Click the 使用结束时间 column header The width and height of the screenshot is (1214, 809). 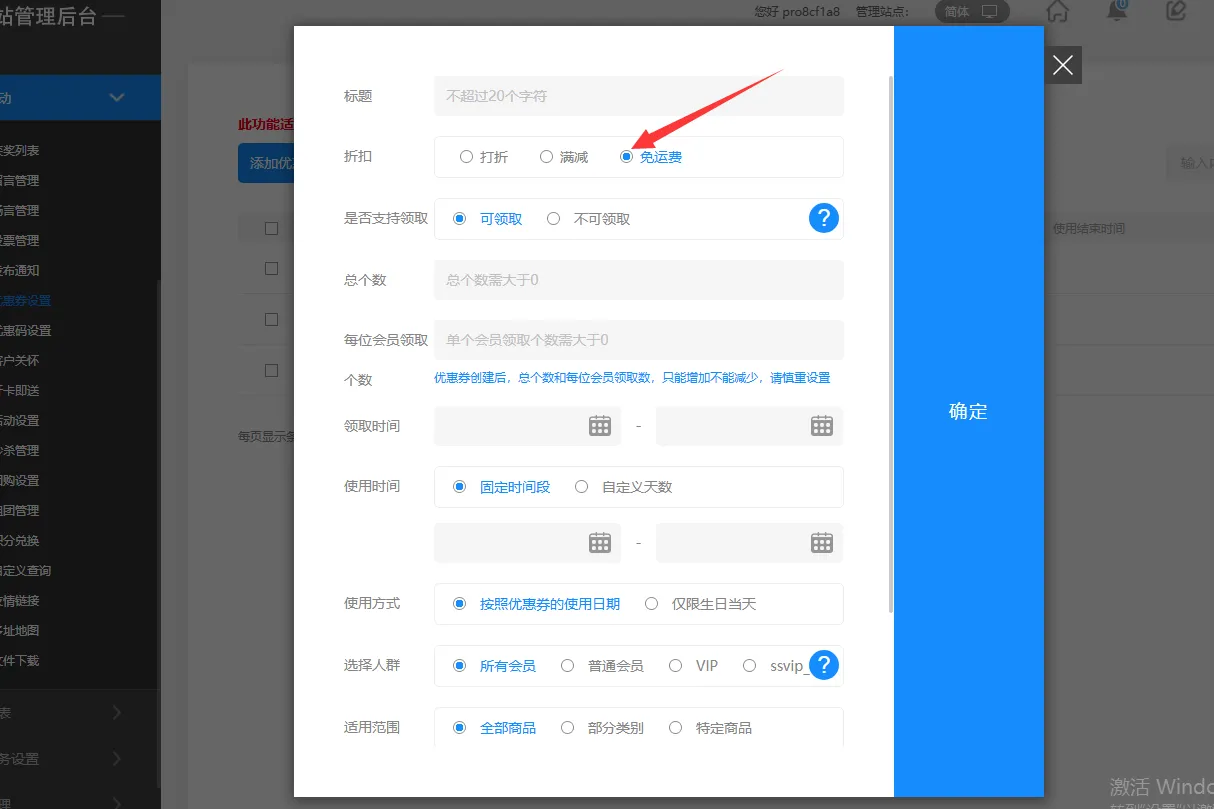tap(1089, 229)
